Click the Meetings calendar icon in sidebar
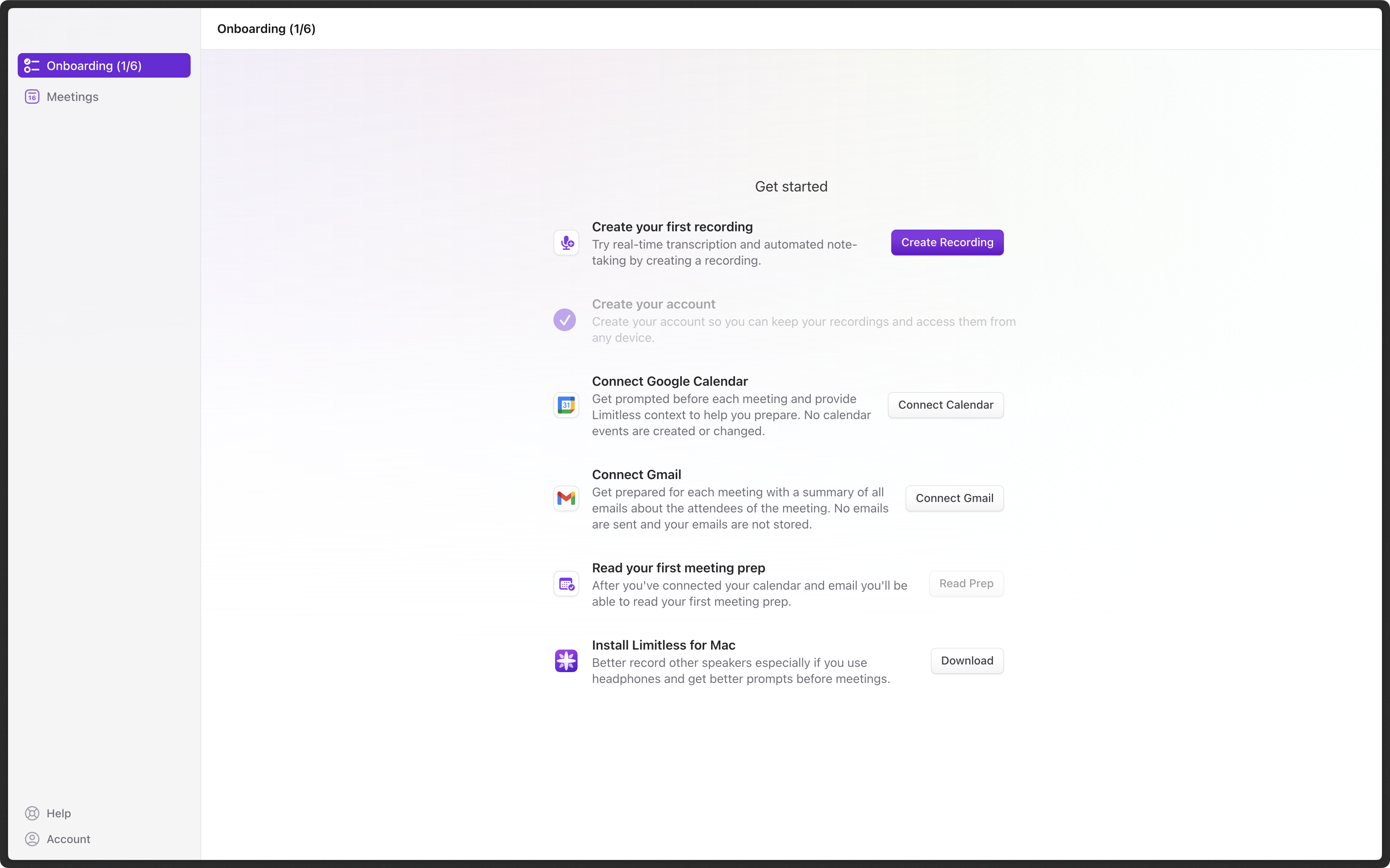The width and height of the screenshot is (1390, 868). (x=32, y=97)
